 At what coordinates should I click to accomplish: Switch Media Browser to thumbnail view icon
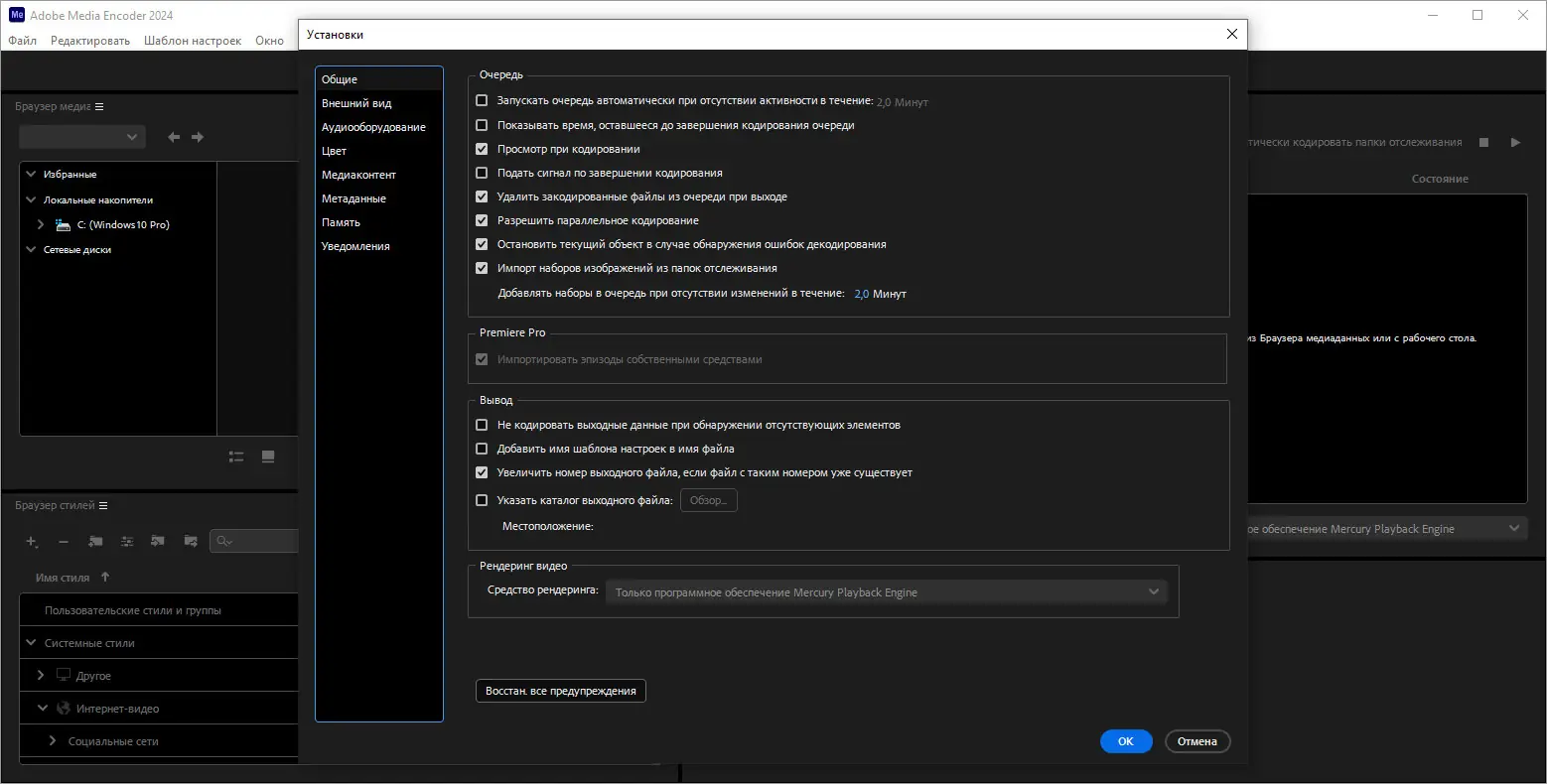pyautogui.click(x=267, y=457)
